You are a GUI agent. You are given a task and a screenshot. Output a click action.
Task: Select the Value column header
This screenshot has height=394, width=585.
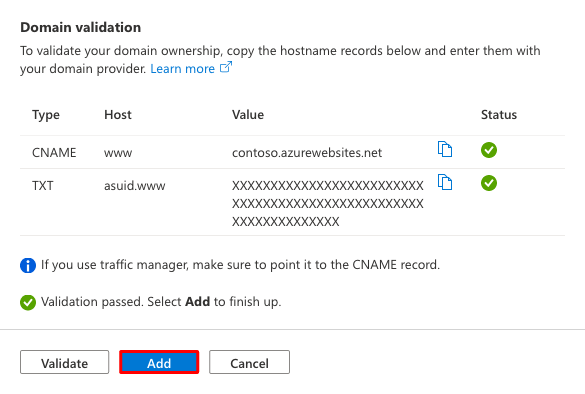click(248, 115)
